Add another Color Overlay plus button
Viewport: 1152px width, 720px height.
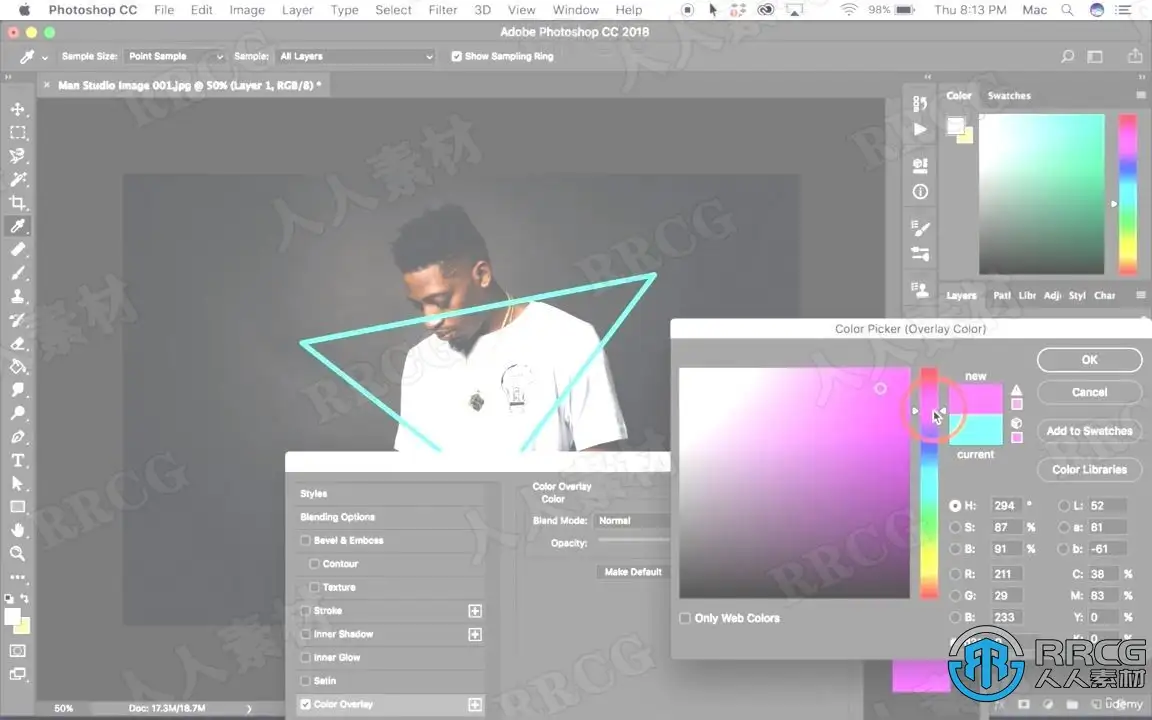click(475, 705)
